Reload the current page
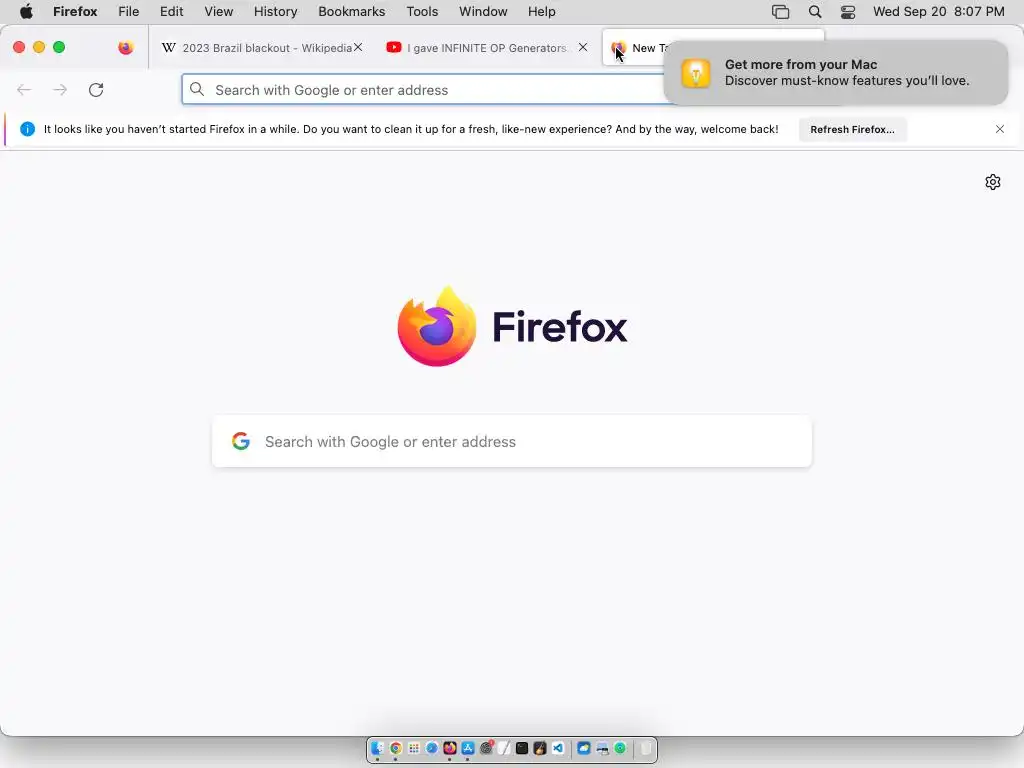Viewport: 1024px width, 768px height. [96, 89]
